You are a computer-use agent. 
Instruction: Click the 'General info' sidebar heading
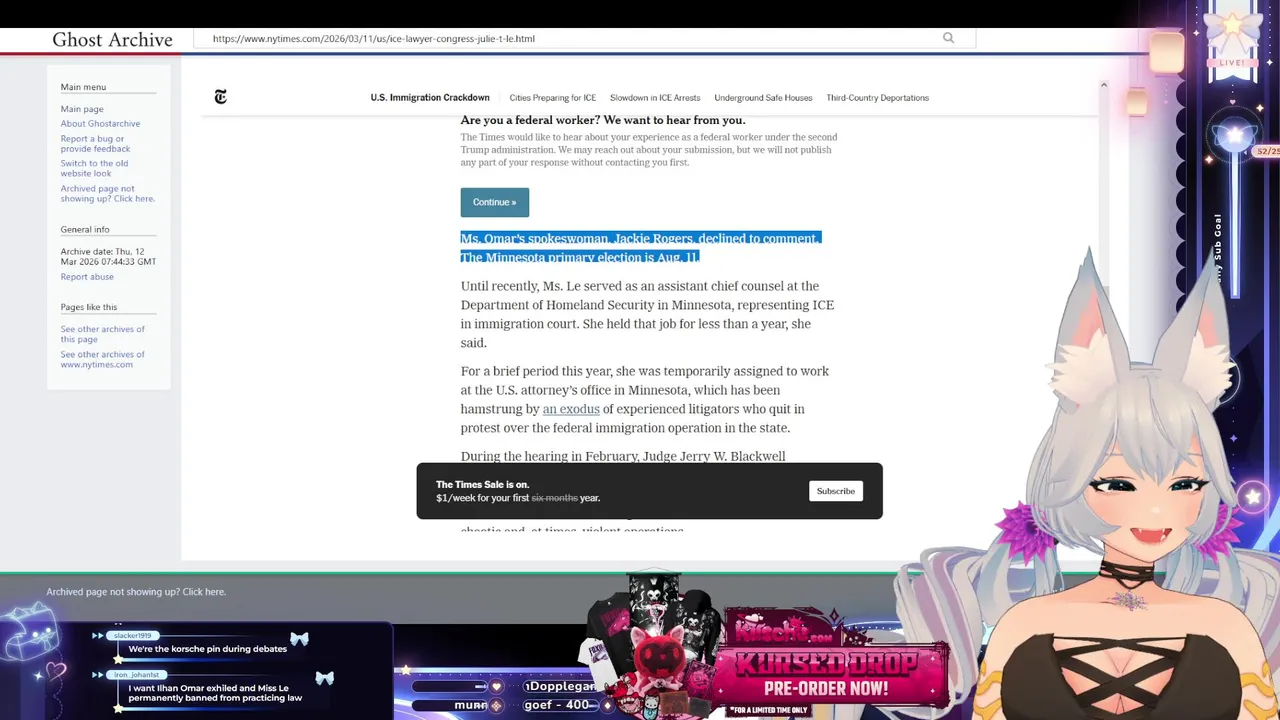click(x=85, y=230)
